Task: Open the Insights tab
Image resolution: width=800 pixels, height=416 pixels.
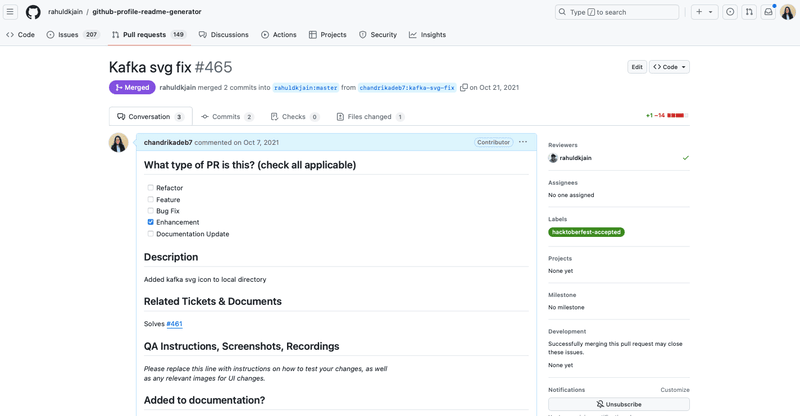Action: click(x=428, y=35)
